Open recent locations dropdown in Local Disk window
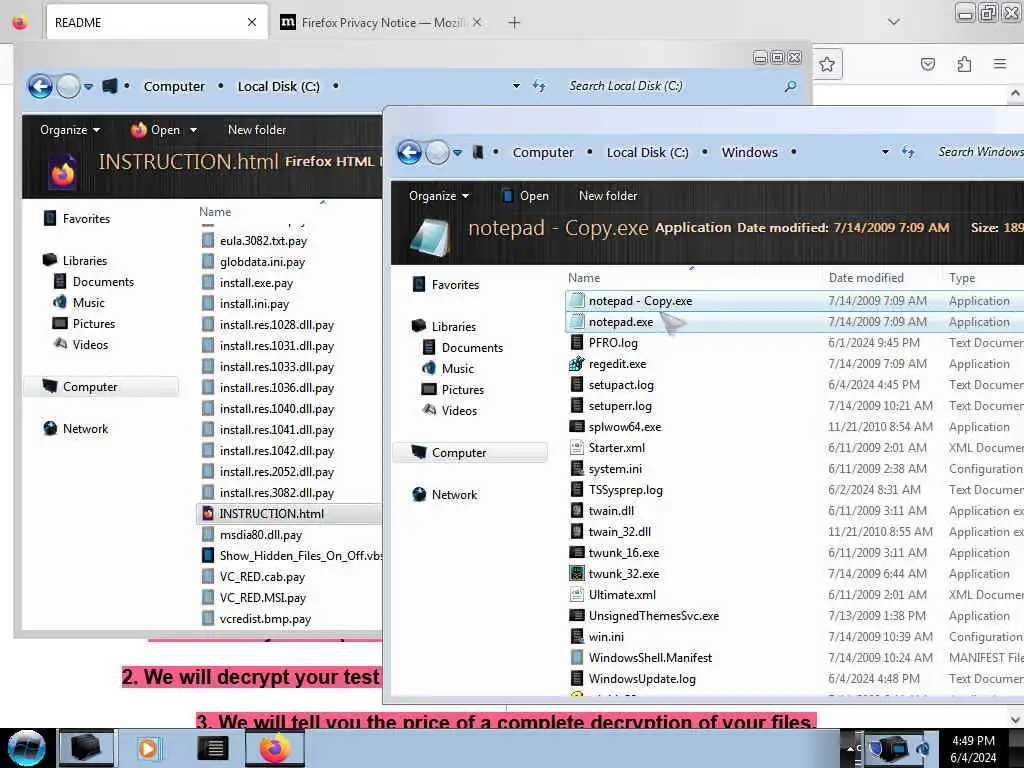Screen dimensions: 1024x768 coord(88,86)
